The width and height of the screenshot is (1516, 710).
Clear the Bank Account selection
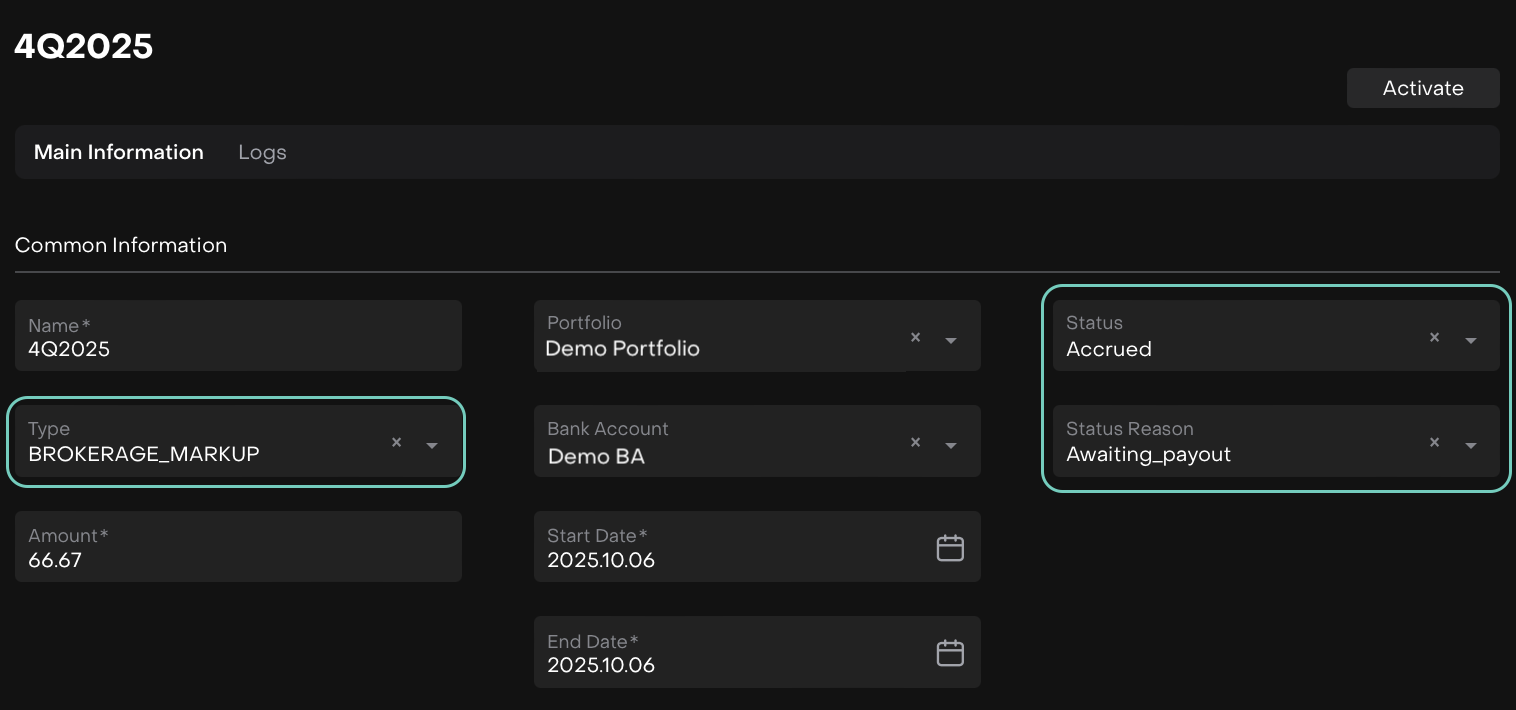[x=915, y=442]
